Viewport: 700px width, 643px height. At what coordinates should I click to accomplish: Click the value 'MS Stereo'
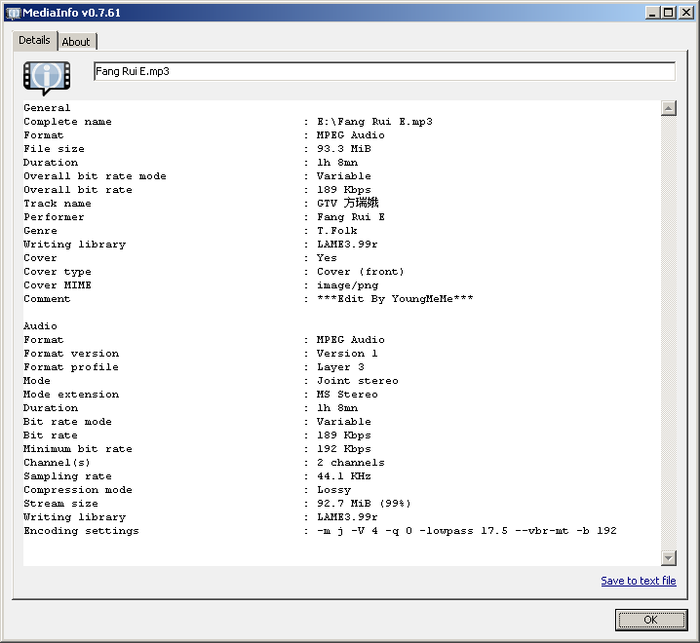pos(347,394)
